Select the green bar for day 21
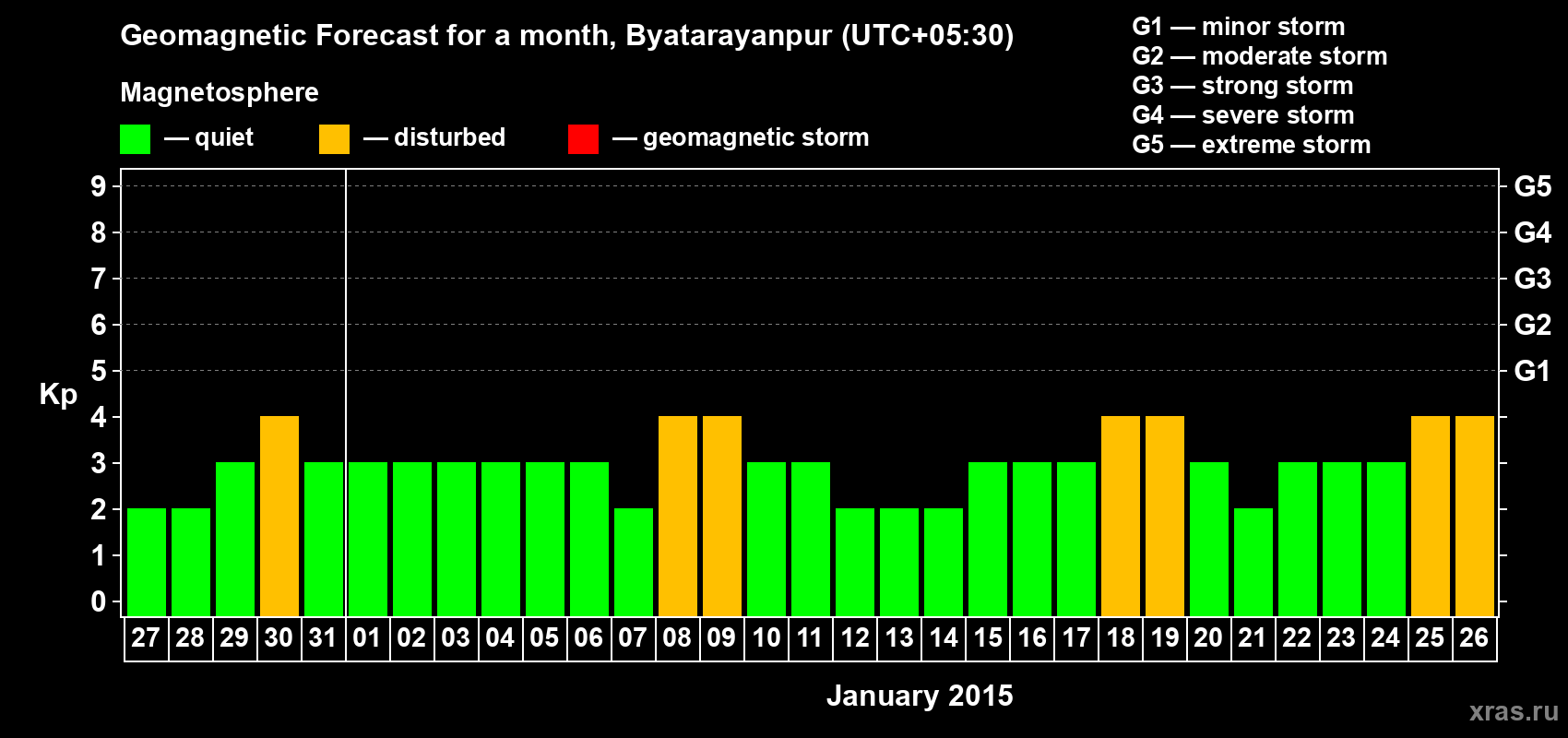 [x=1253, y=562]
